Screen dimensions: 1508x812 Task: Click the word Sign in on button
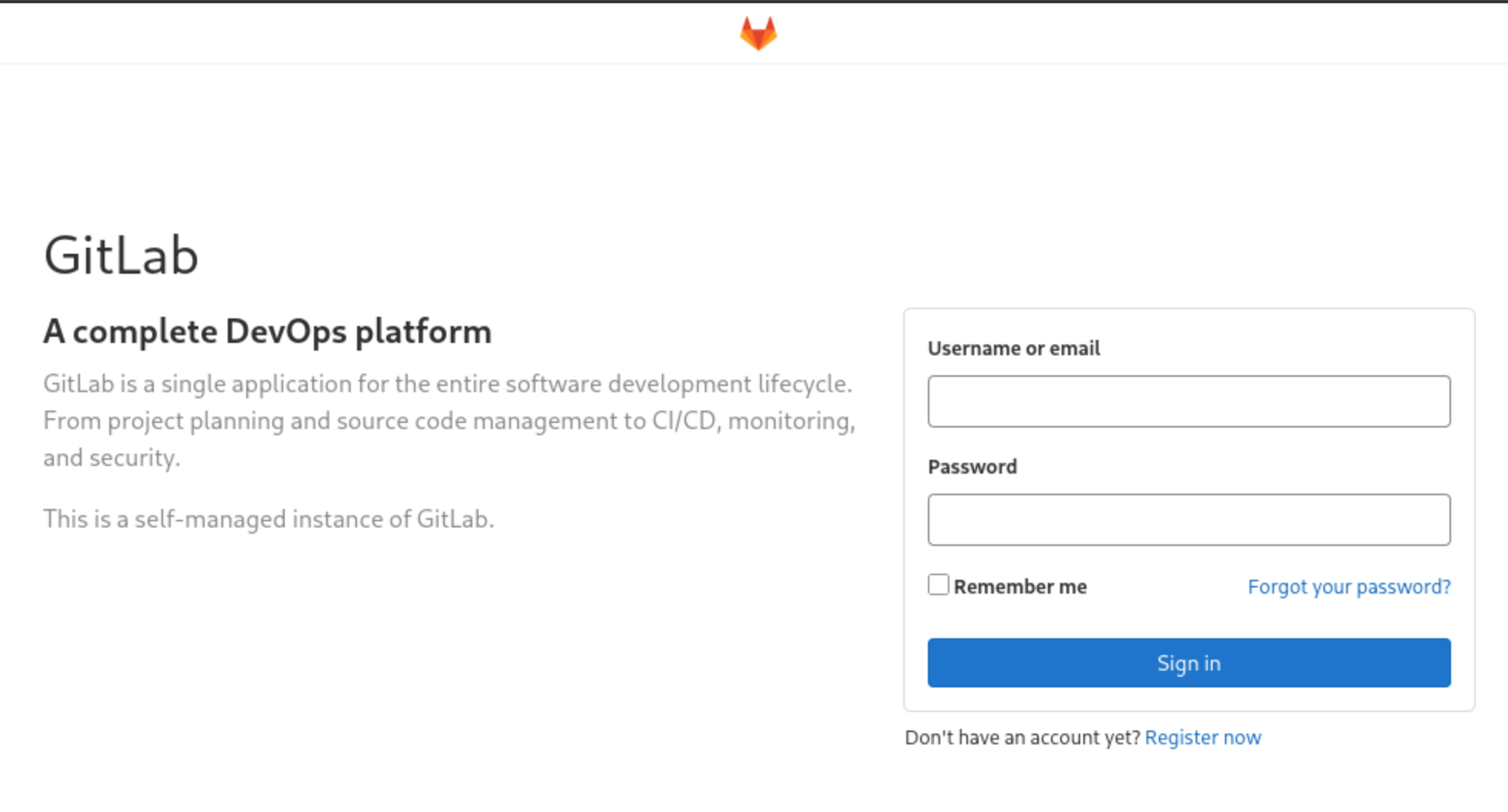pos(1189,663)
